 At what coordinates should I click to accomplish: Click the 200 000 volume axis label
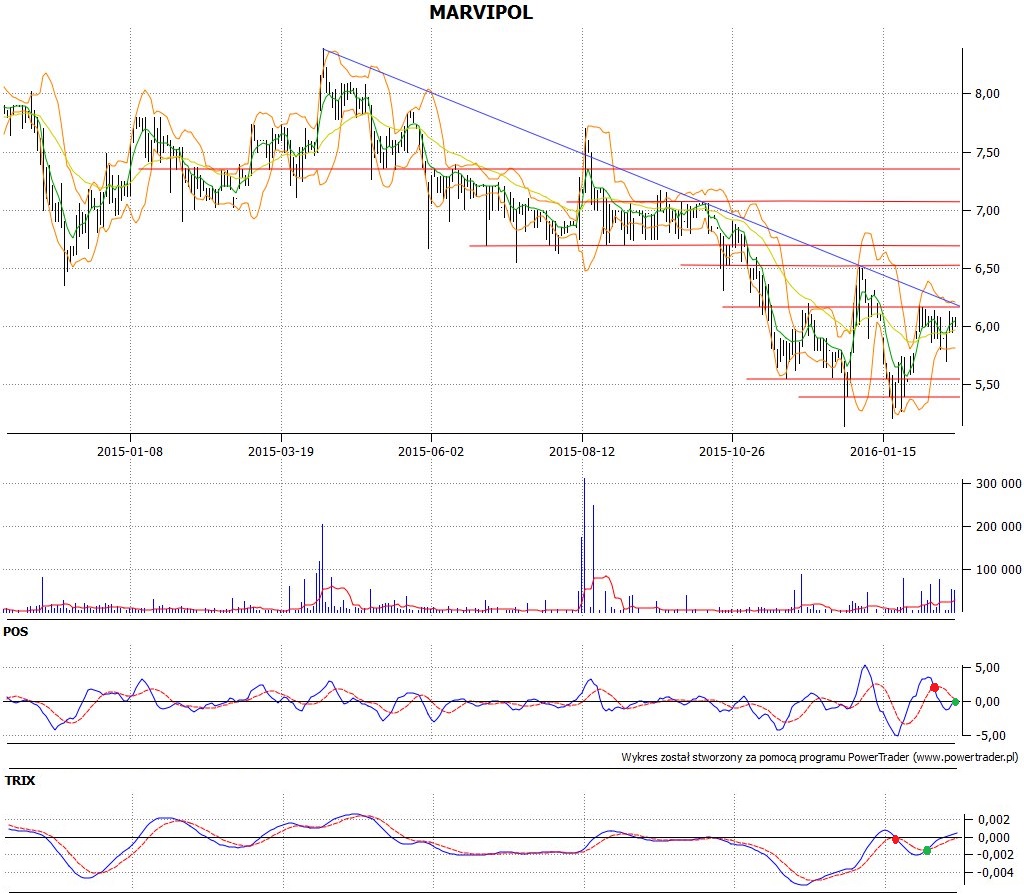pos(999,526)
